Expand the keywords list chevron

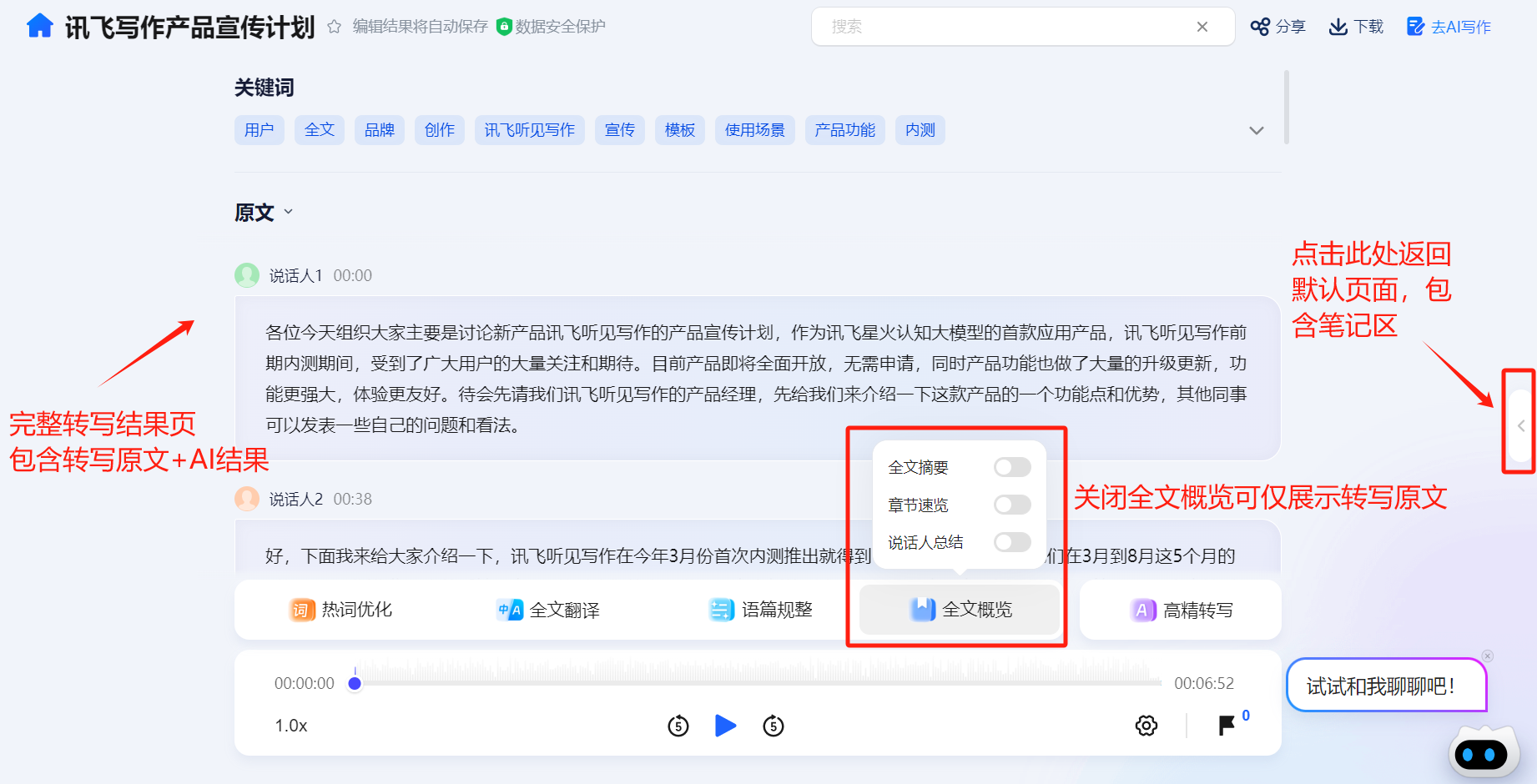tap(1256, 131)
